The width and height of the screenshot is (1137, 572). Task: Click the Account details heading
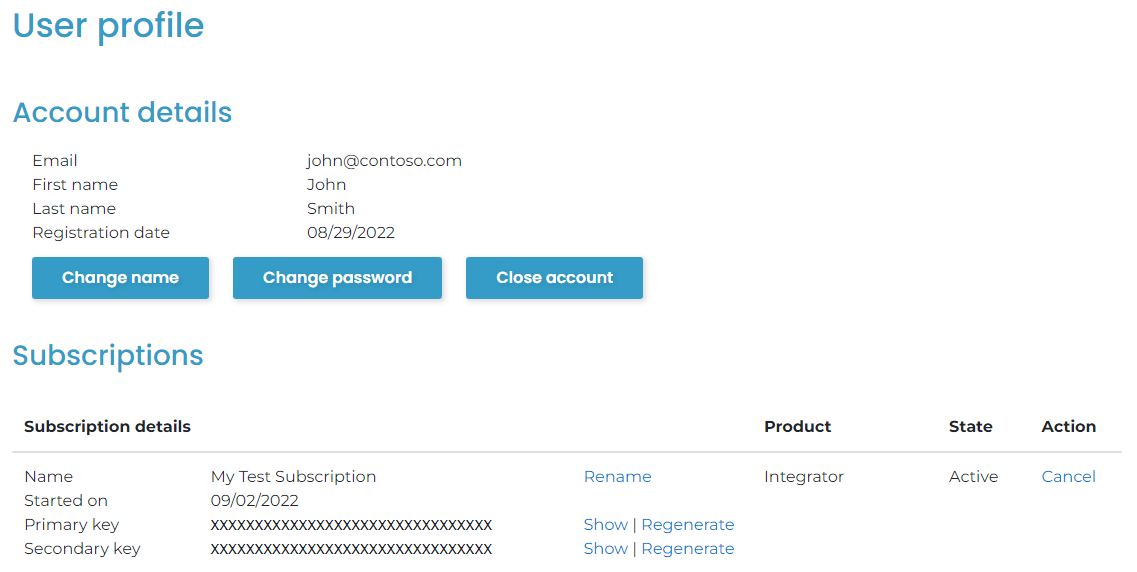click(122, 113)
